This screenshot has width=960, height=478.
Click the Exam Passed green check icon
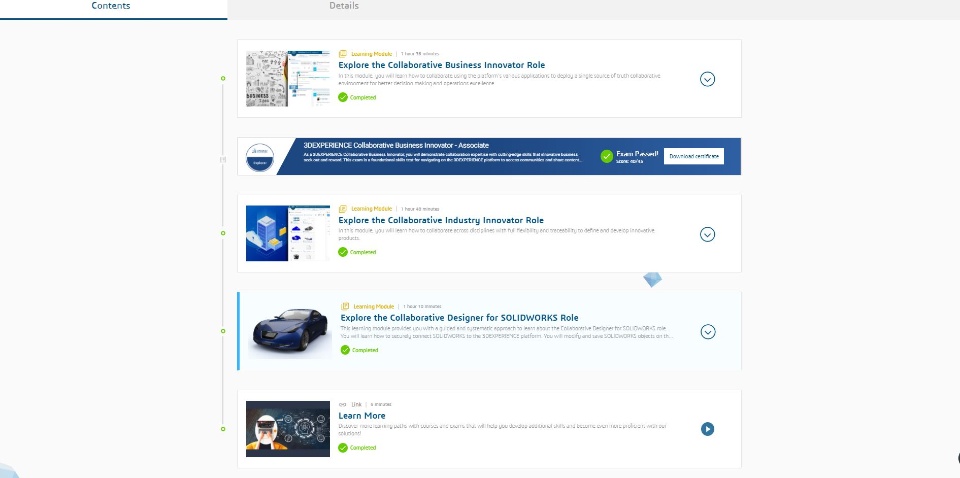pyautogui.click(x=607, y=157)
